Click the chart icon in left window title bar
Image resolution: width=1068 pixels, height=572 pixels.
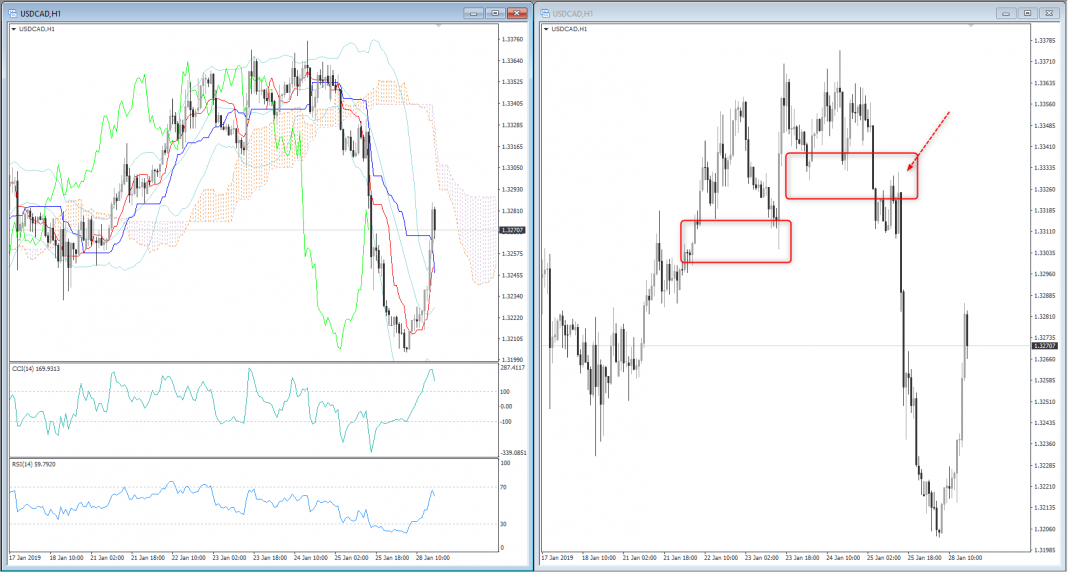(13, 13)
